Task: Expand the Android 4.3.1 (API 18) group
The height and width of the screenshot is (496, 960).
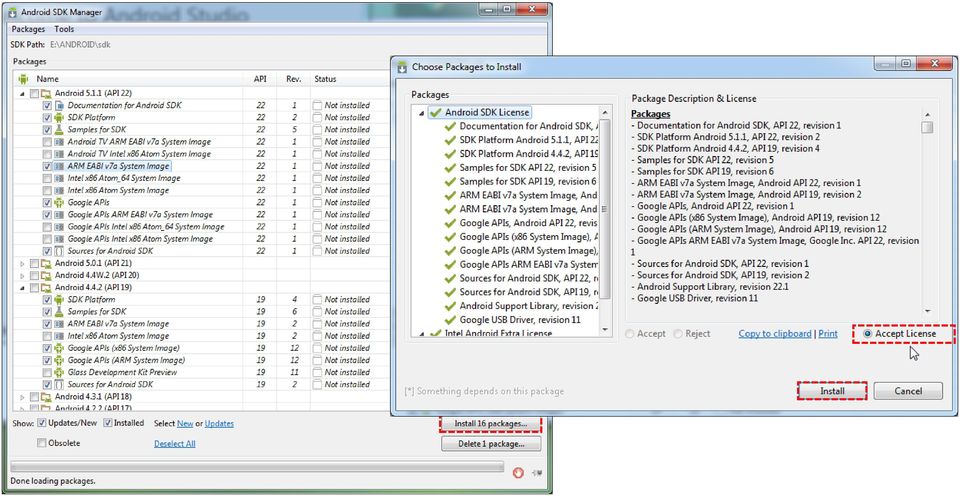Action: (x=23, y=397)
